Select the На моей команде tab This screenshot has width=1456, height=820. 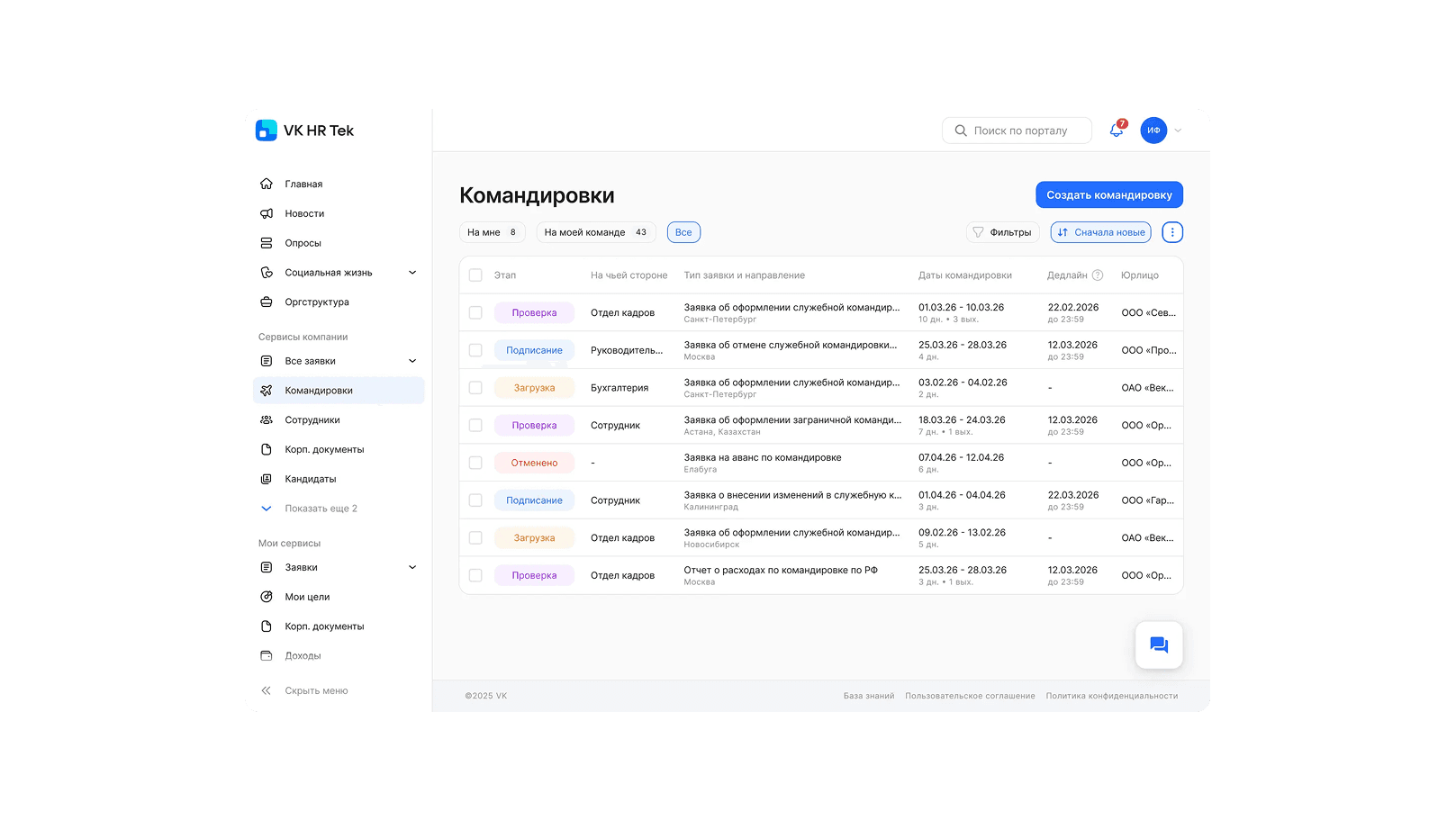(x=596, y=232)
